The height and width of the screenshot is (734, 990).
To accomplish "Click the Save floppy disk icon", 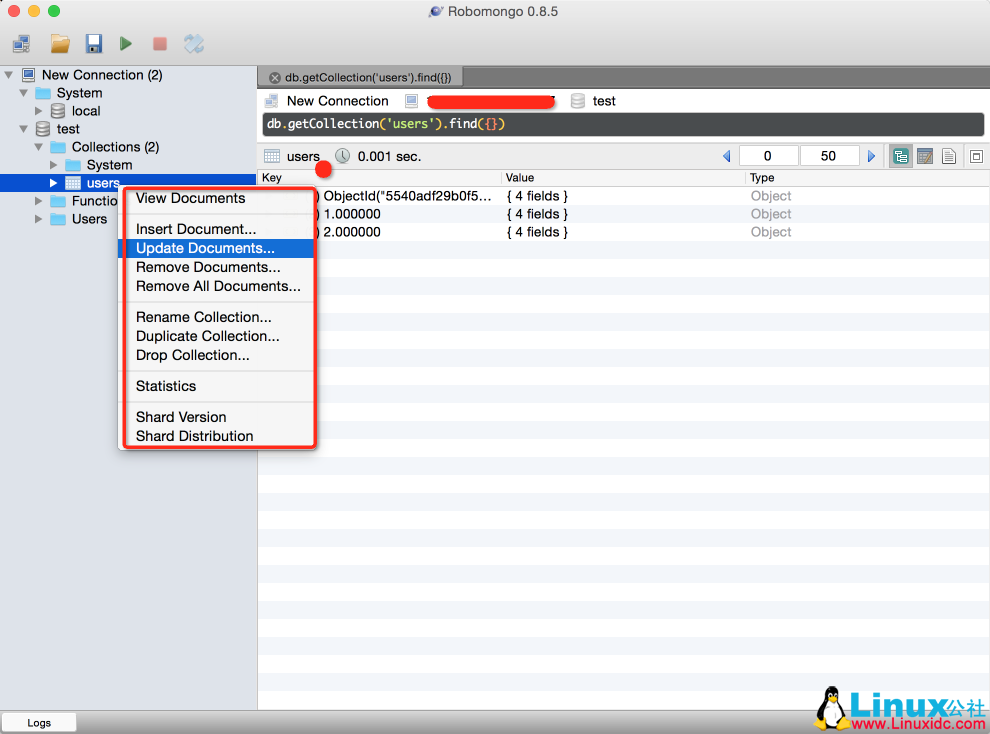I will [93, 43].
